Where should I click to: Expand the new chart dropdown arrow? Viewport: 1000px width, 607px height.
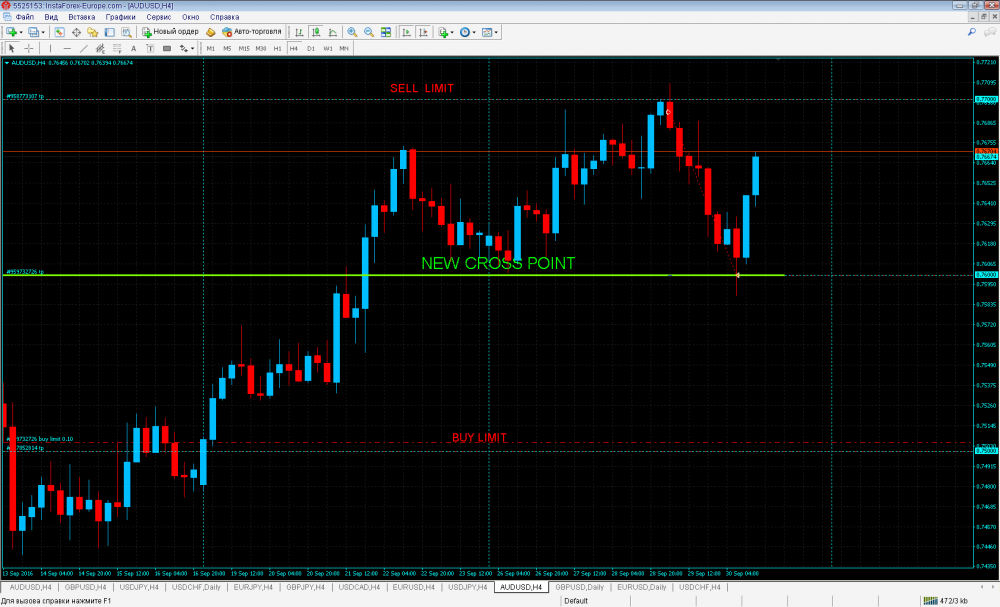[21, 32]
